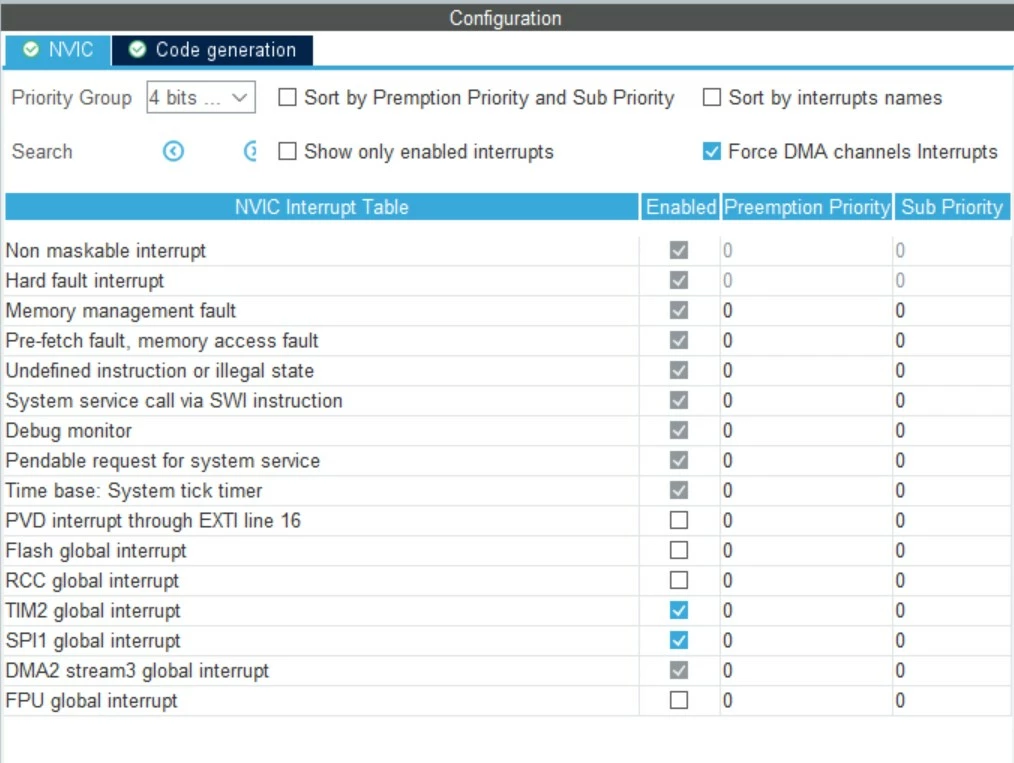The image size is (1014, 763).
Task: Disable the TIM2 global interrupt checkbox
Action: click(678, 610)
